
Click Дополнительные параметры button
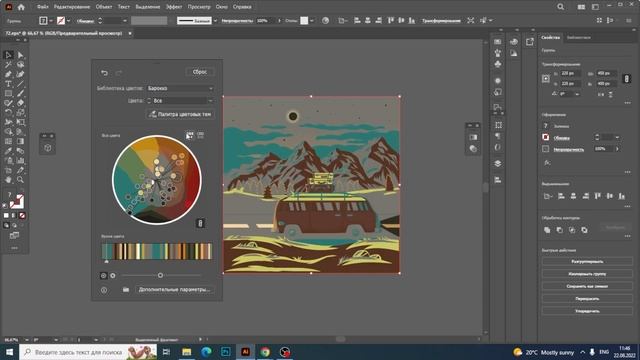tap(174, 289)
